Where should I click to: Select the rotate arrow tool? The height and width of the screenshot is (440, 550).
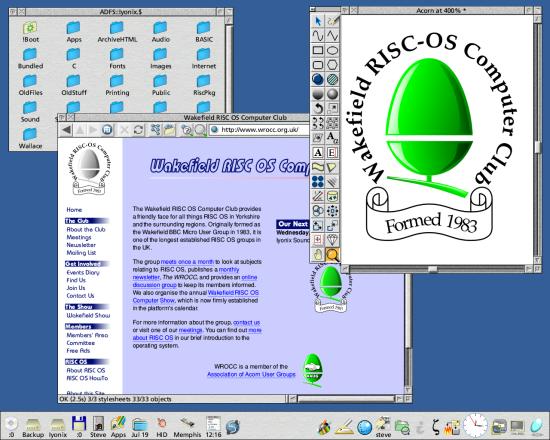318,108
